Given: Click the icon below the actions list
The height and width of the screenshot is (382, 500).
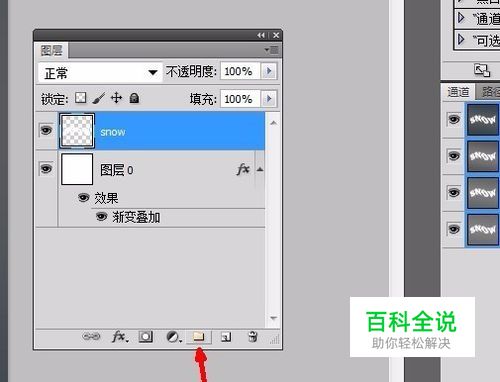Looking at the screenshot, I should 482,70.
